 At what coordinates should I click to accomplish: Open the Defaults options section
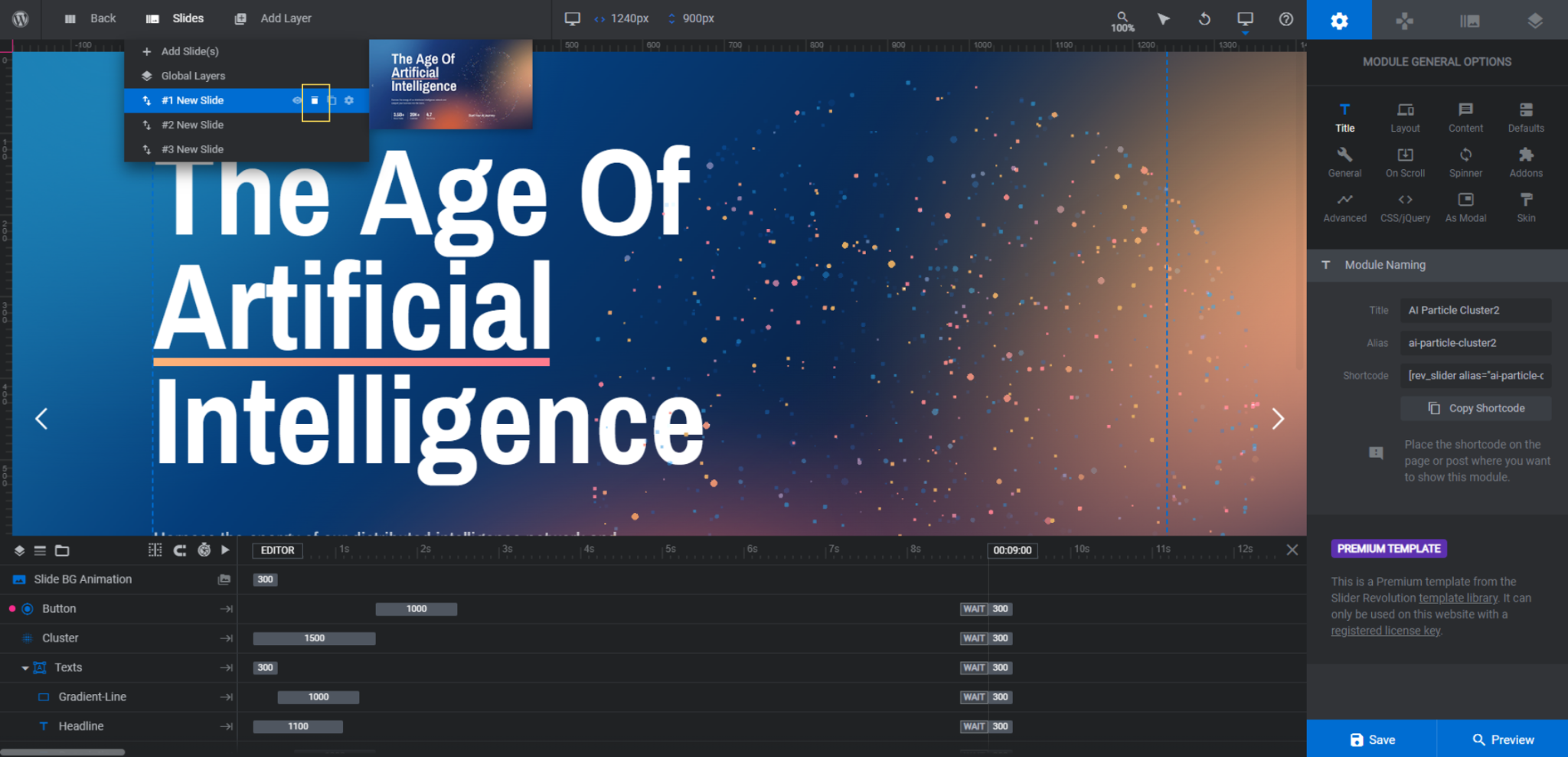pyautogui.click(x=1526, y=118)
